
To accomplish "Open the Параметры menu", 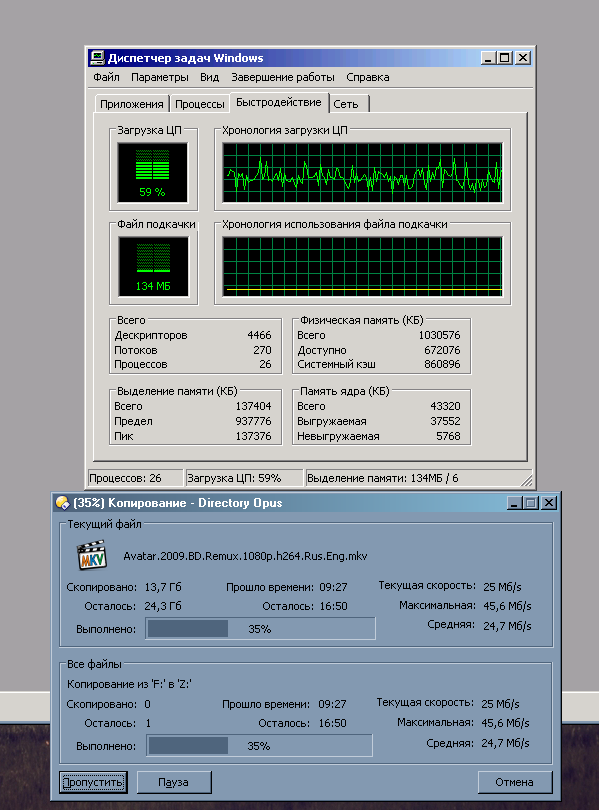I will [x=160, y=77].
